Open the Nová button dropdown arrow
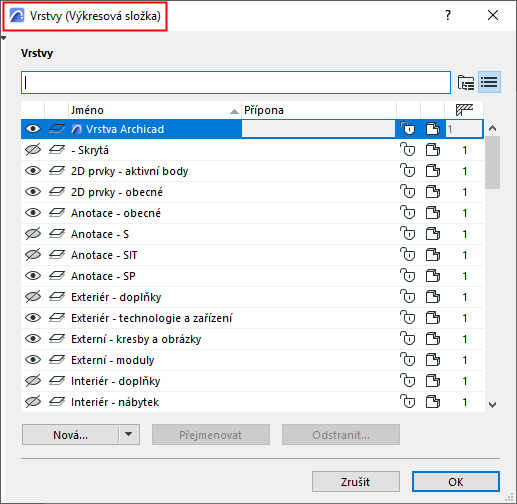Screen dimensions: 517x504 129,434
